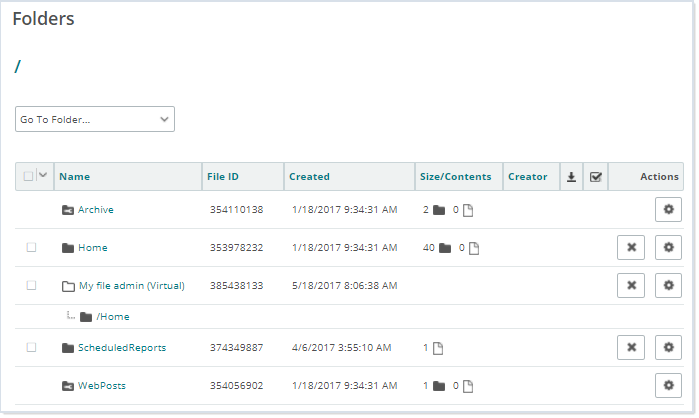The image size is (699, 418).
Task: Toggle the select-all checkbox in header
Action: (28, 177)
